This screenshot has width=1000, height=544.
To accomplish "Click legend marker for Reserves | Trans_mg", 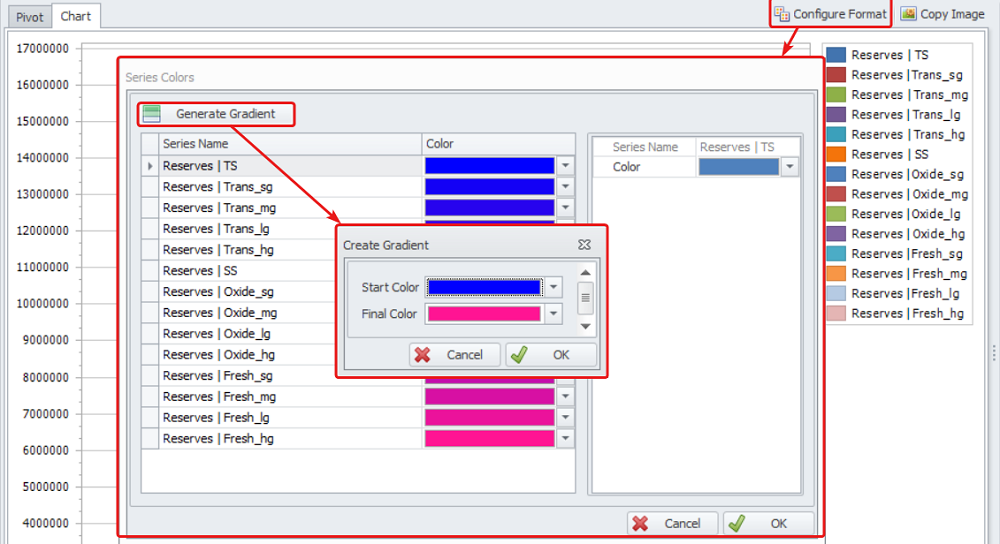I will coord(836,94).
